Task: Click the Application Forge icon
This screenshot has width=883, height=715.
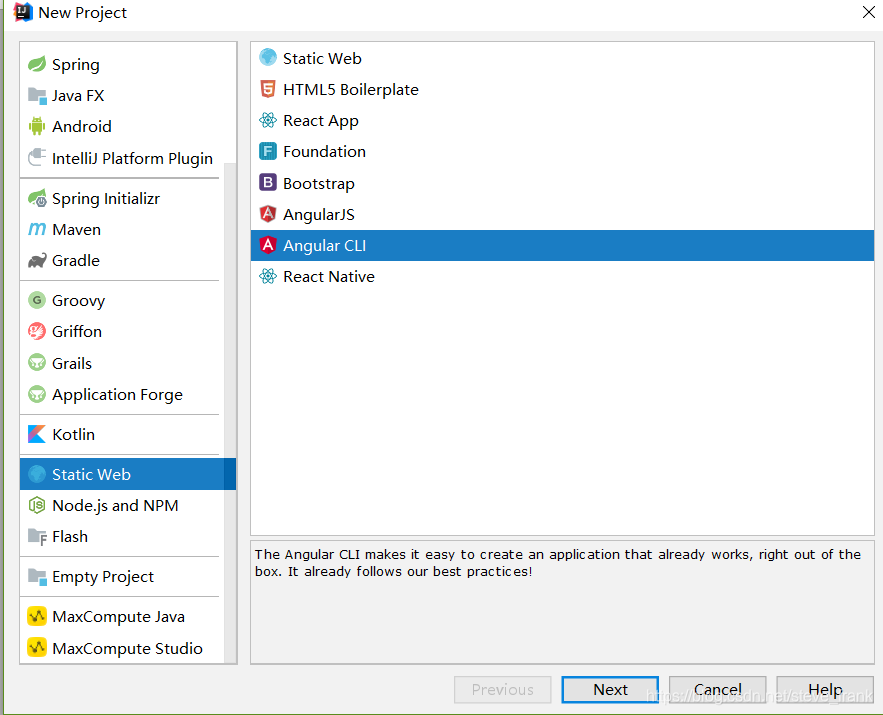Action: click(x=37, y=394)
